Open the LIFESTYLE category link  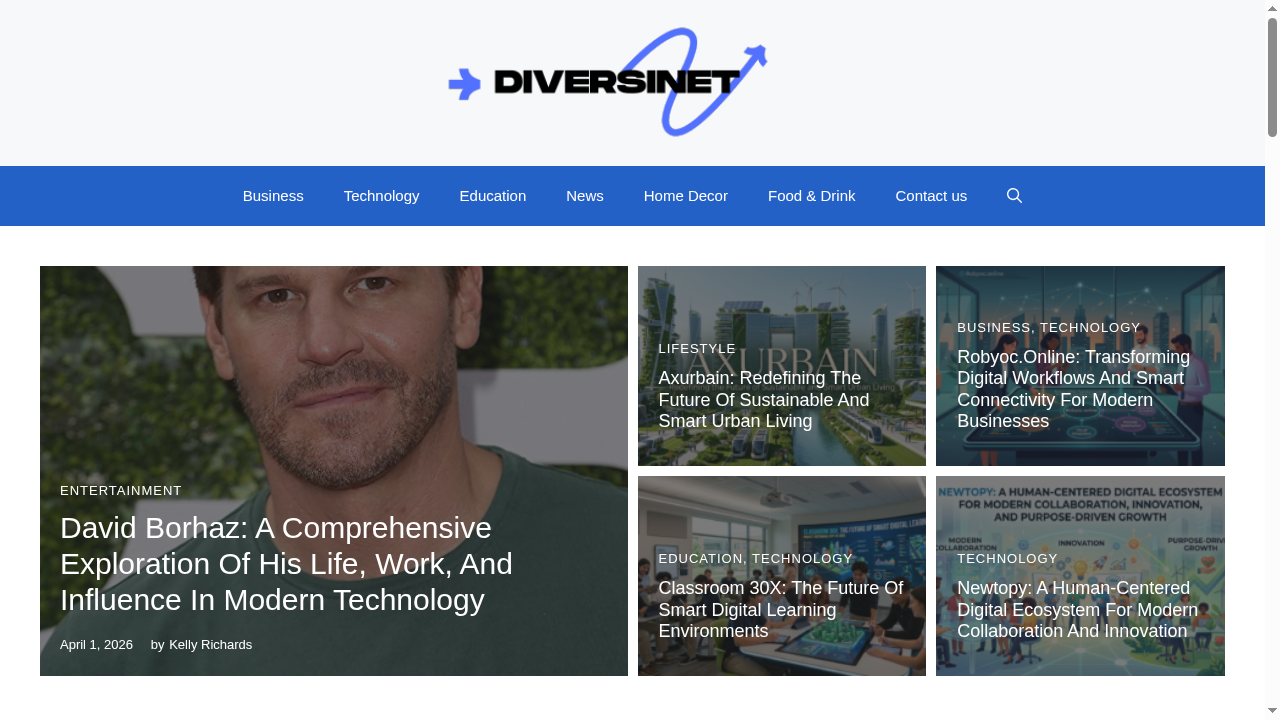pyautogui.click(x=696, y=348)
